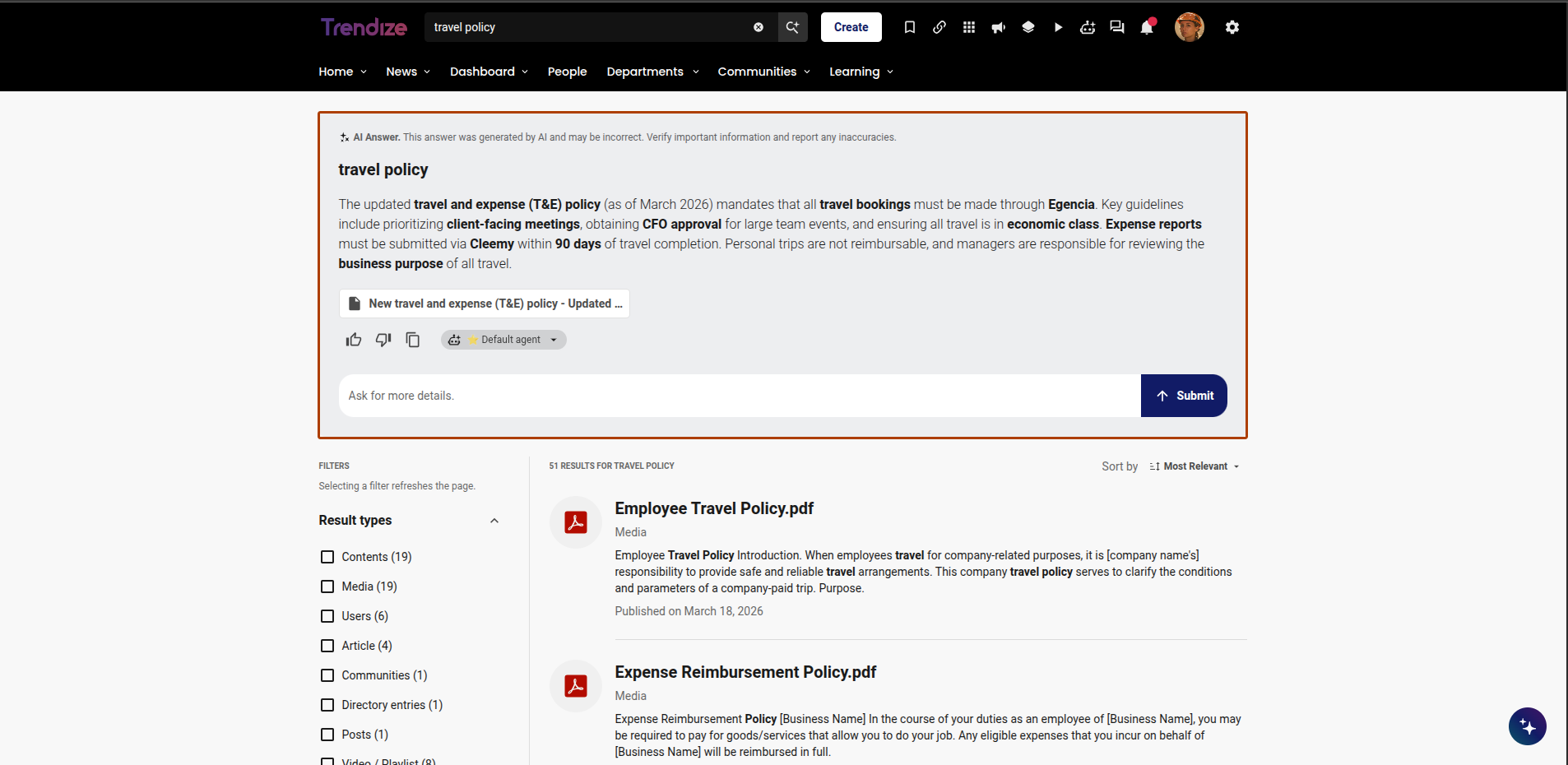Viewport: 1568px width, 765px height.
Task: Click the 'Selecting a filter refreshes the page.' note
Action: pos(397,486)
